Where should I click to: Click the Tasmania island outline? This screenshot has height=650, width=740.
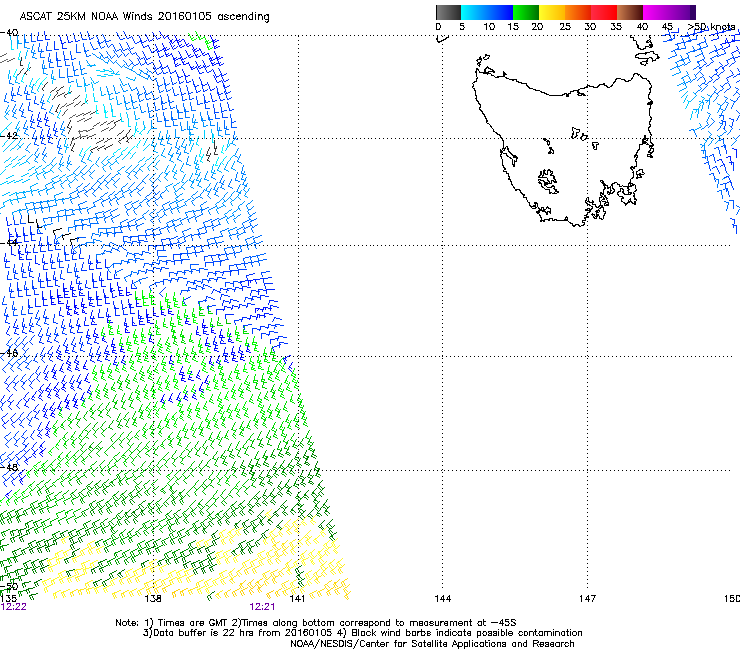562,149
